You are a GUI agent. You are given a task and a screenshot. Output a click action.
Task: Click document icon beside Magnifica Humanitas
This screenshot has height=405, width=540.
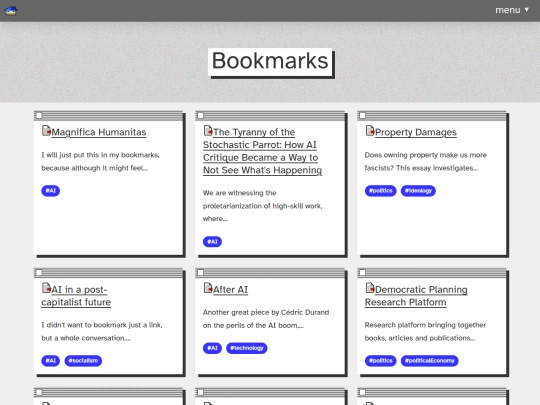point(46,131)
